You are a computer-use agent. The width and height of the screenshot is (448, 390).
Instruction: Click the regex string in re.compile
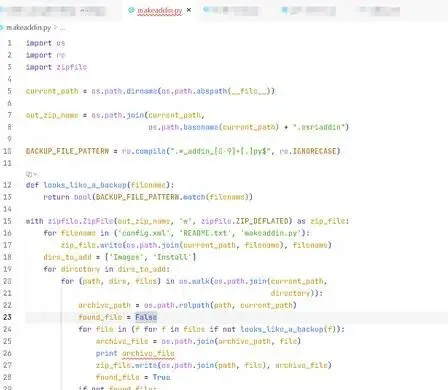(x=221, y=151)
